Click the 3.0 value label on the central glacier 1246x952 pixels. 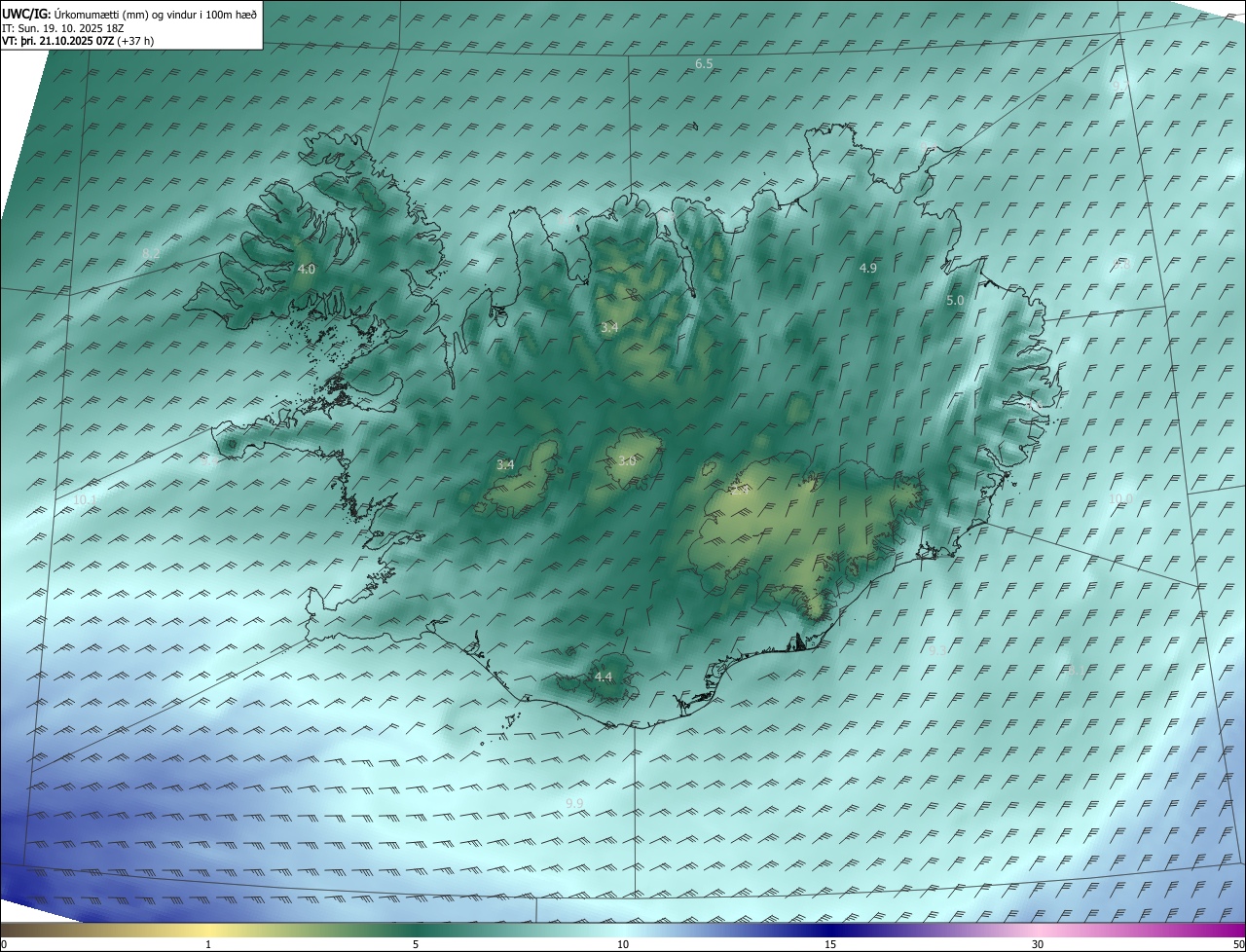627,460
